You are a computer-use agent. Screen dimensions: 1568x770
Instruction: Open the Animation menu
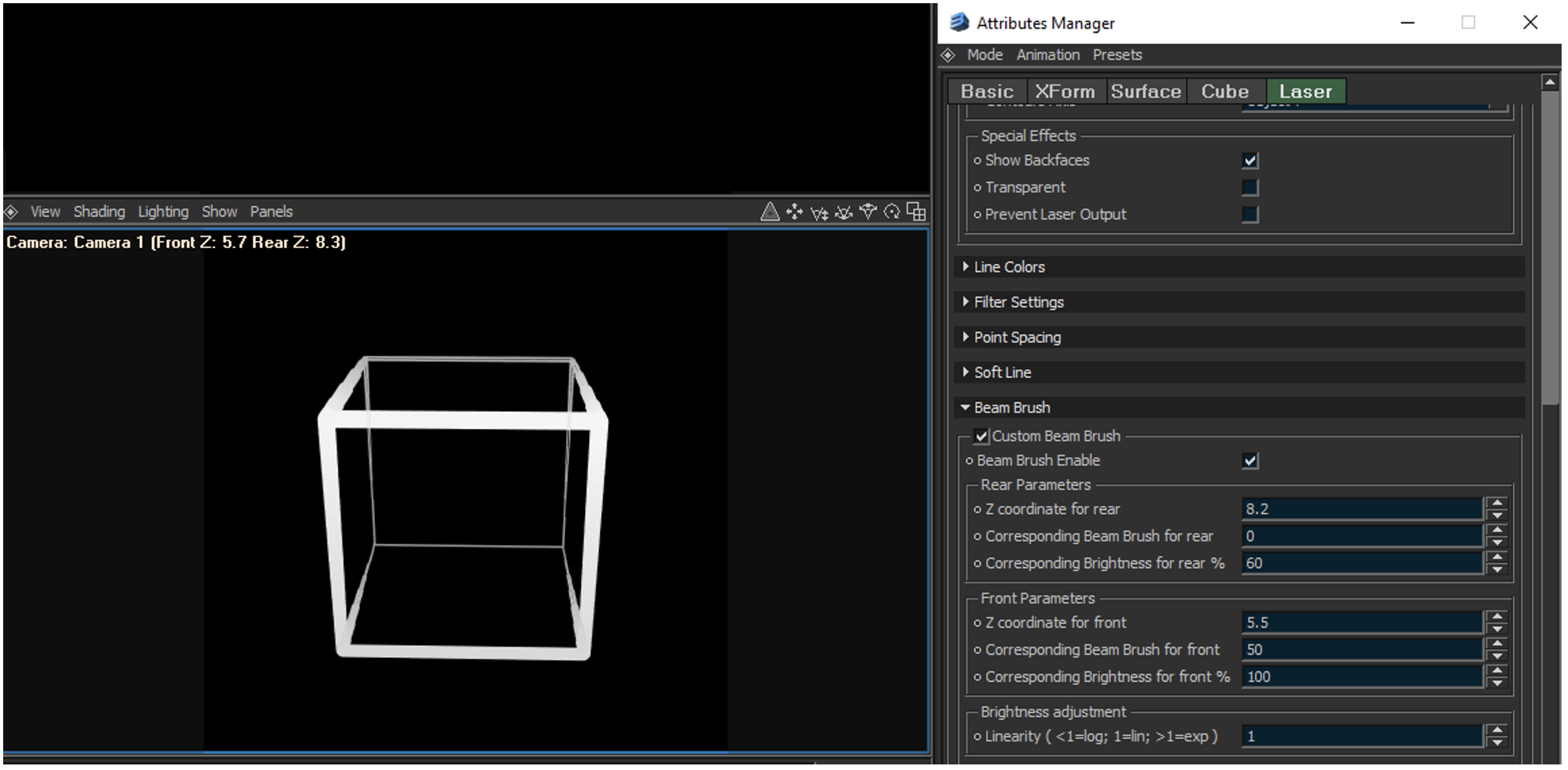(1047, 55)
